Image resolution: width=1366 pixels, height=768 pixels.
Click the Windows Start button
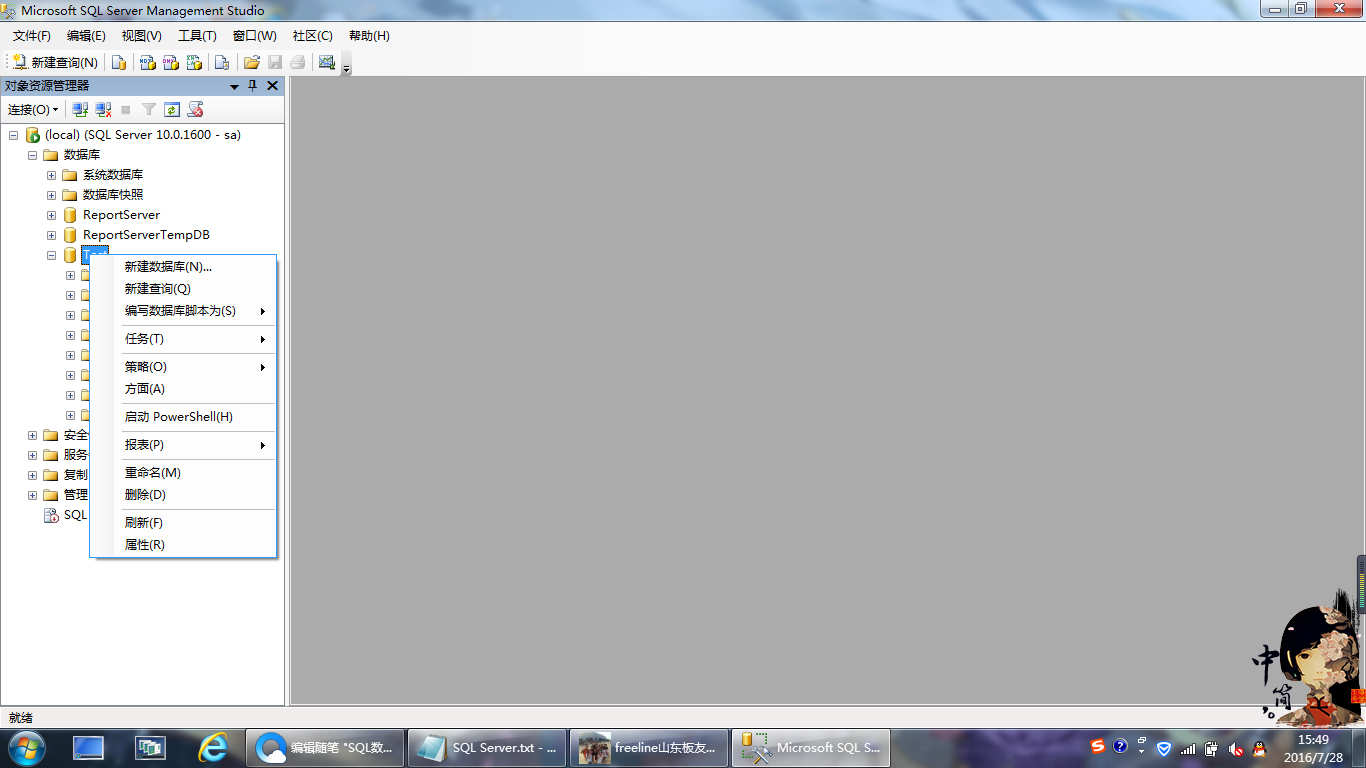(x=25, y=748)
